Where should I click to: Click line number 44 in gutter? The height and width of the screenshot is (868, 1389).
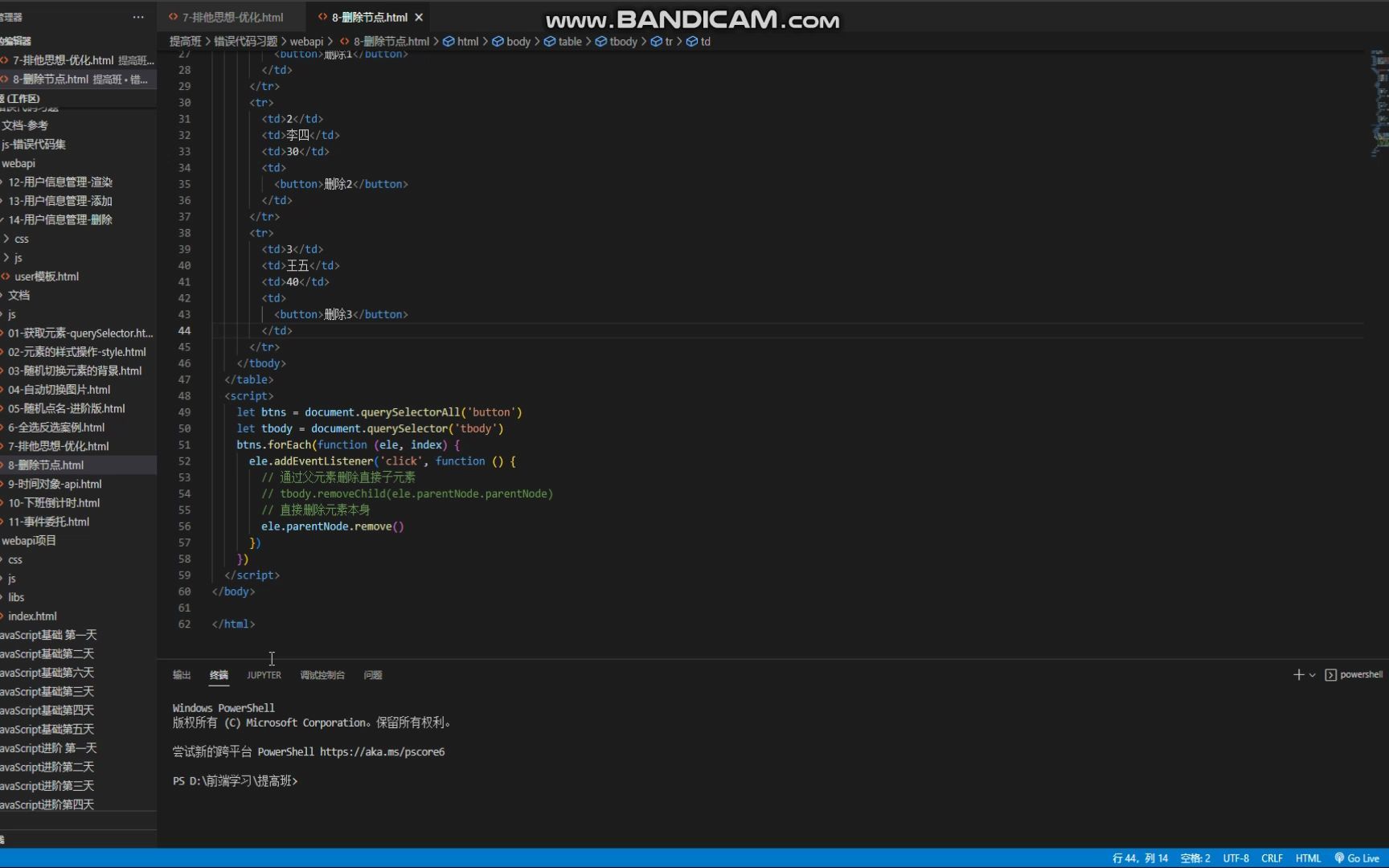point(185,330)
